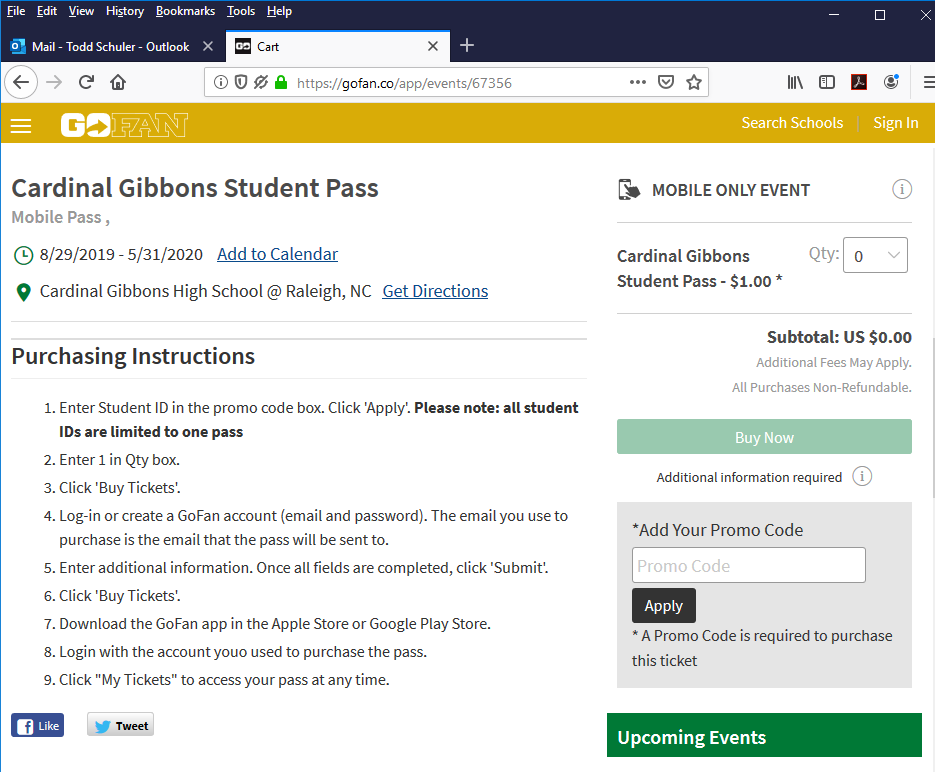Viewport: 935px width, 772px height.
Task: Click the mobile phone event icon
Action: 629,190
